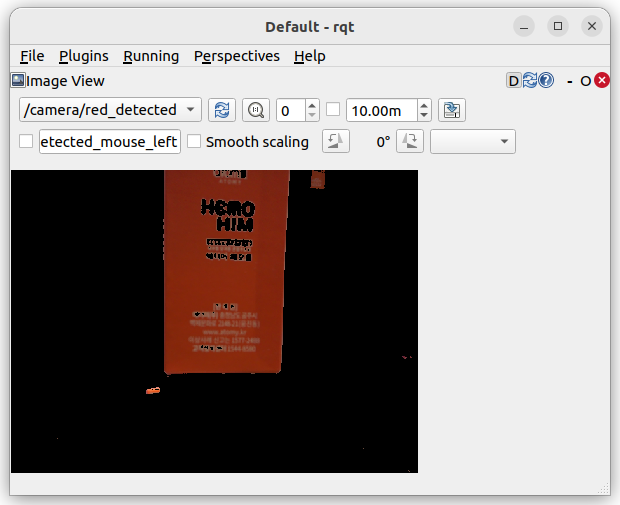
Task: Click the Image View plugin icon
Action: coord(18,80)
